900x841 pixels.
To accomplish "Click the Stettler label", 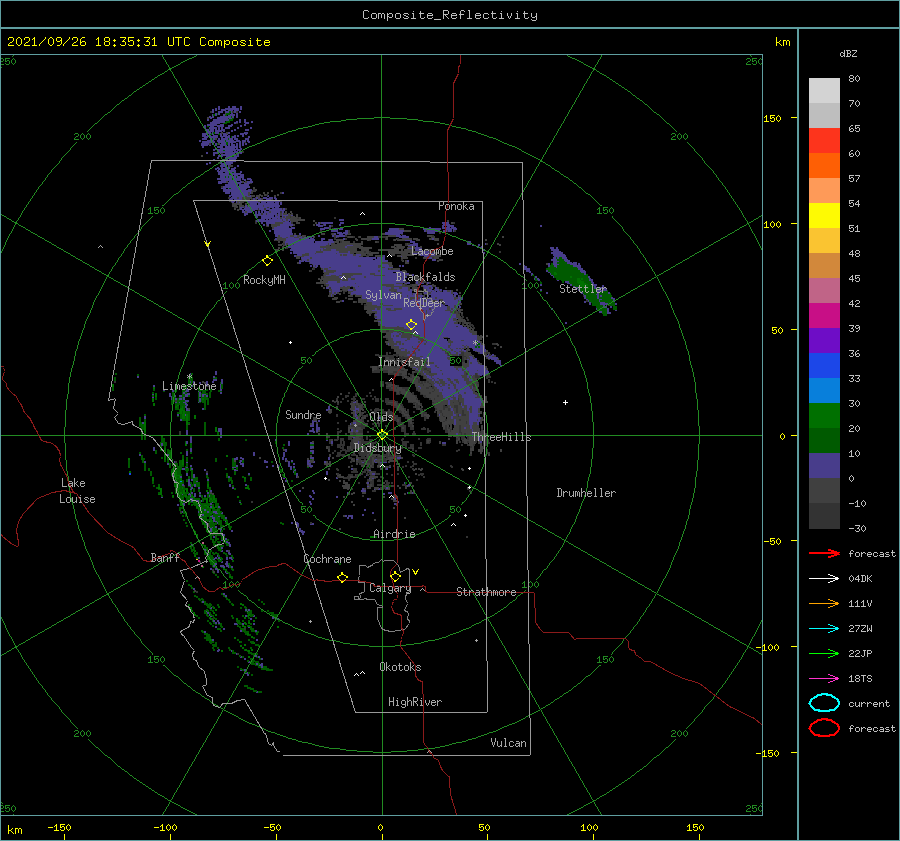I will [x=583, y=289].
